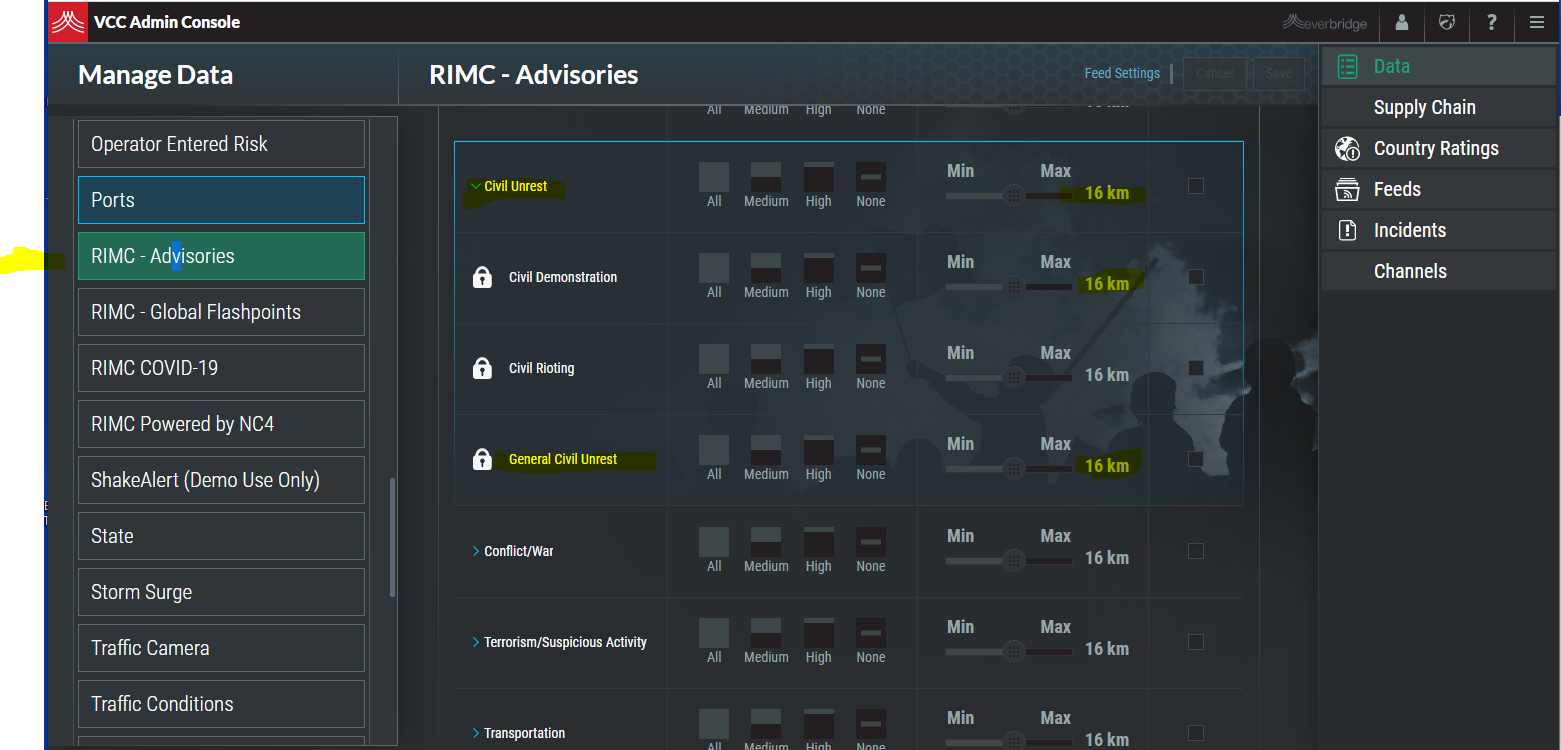Open the Data menu item
This screenshot has height=750, width=1561.
point(1439,67)
